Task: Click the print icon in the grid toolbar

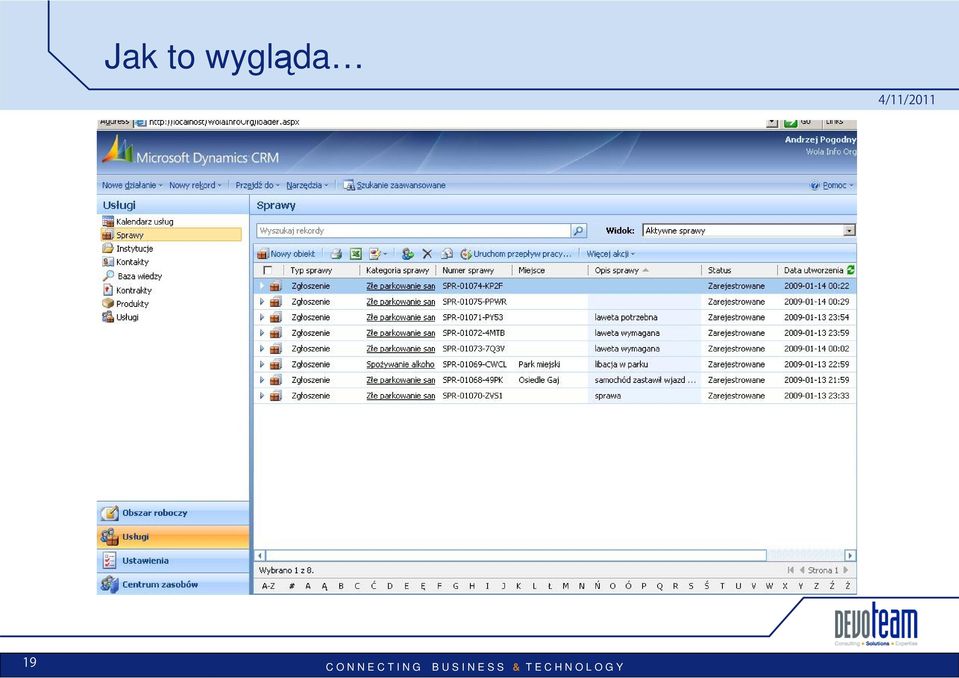Action: pos(336,254)
